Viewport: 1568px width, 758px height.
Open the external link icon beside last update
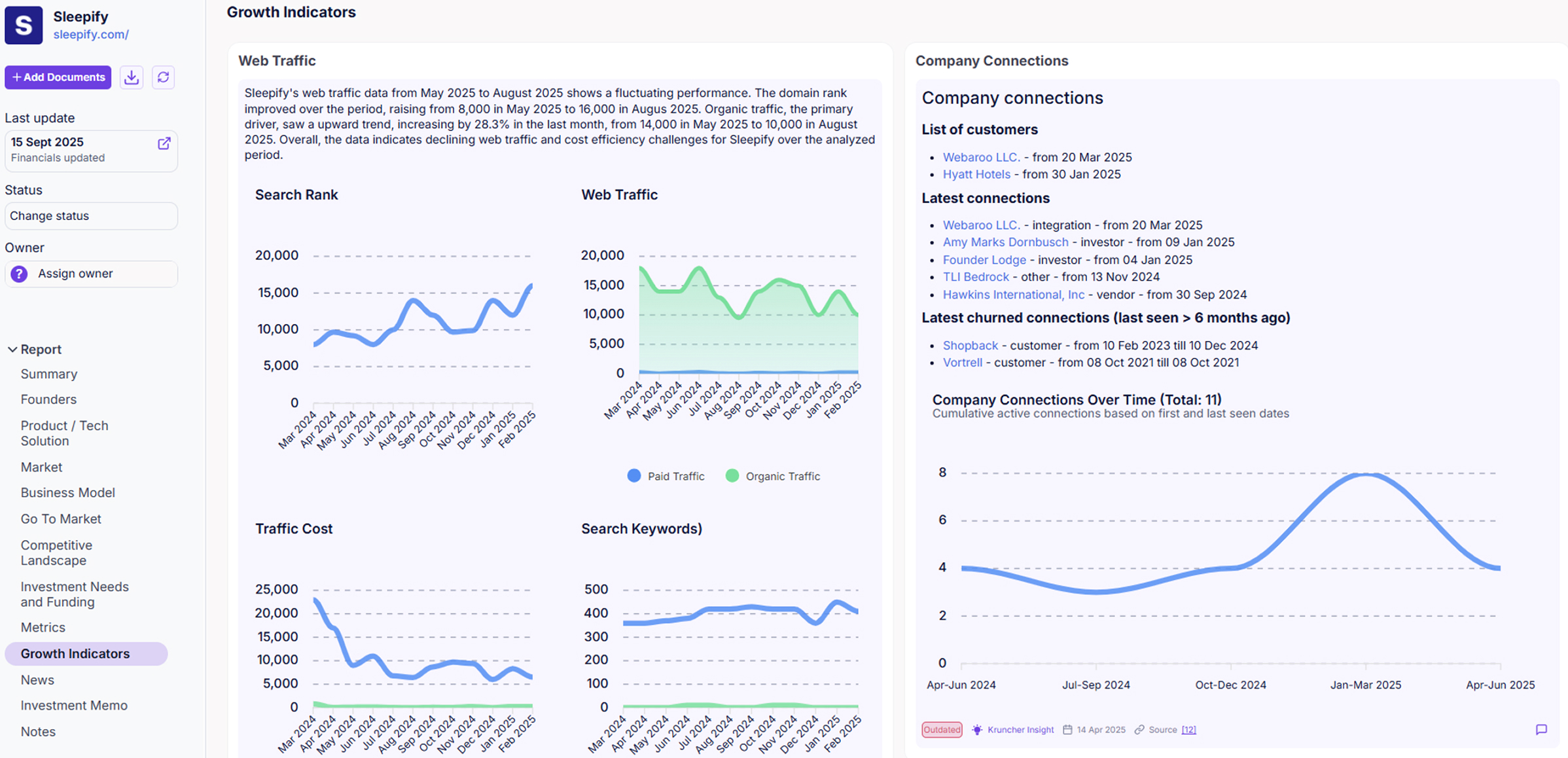click(164, 143)
